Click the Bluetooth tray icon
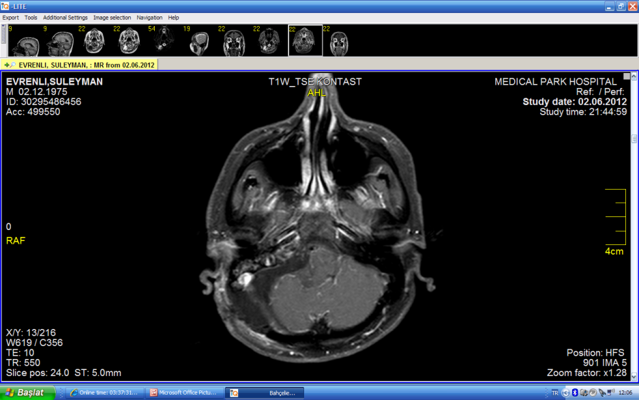Viewport: 639px width, 400px height. tap(575, 393)
